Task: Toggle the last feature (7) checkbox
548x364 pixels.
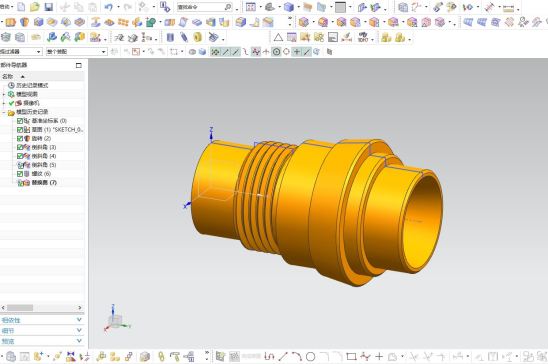Action: click(20, 183)
